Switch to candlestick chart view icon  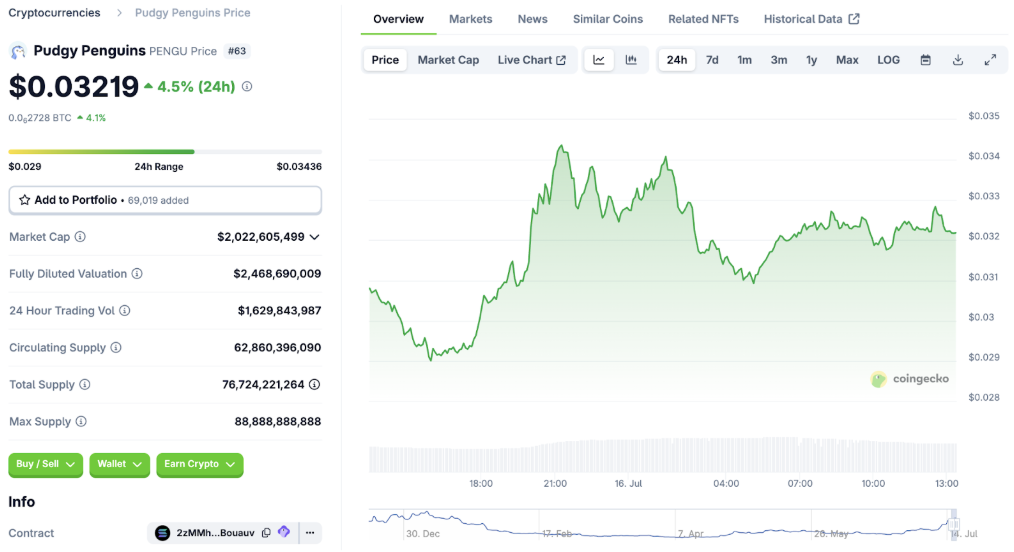point(631,60)
